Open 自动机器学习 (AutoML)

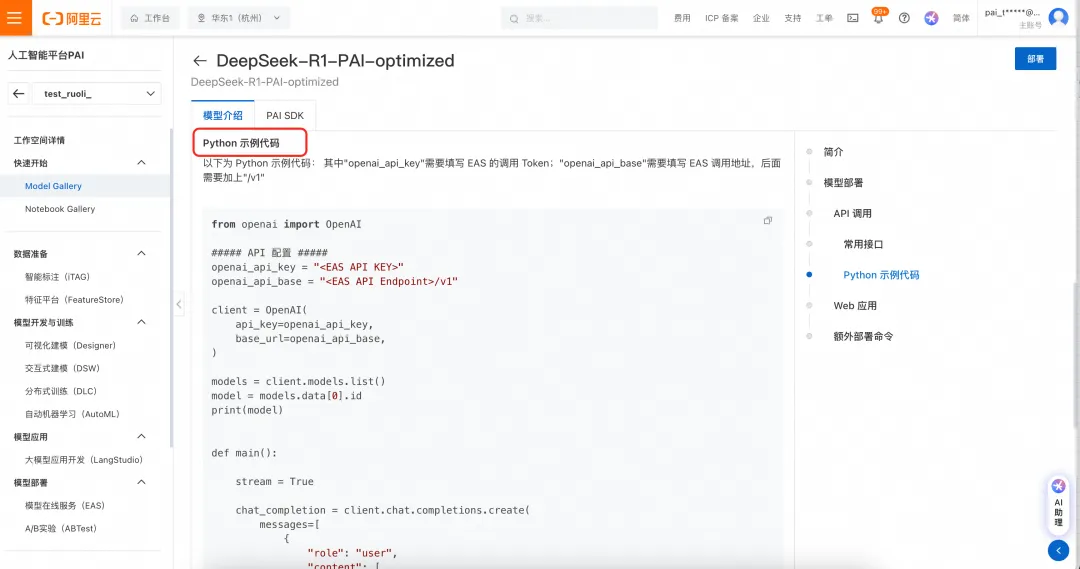tap(72, 414)
